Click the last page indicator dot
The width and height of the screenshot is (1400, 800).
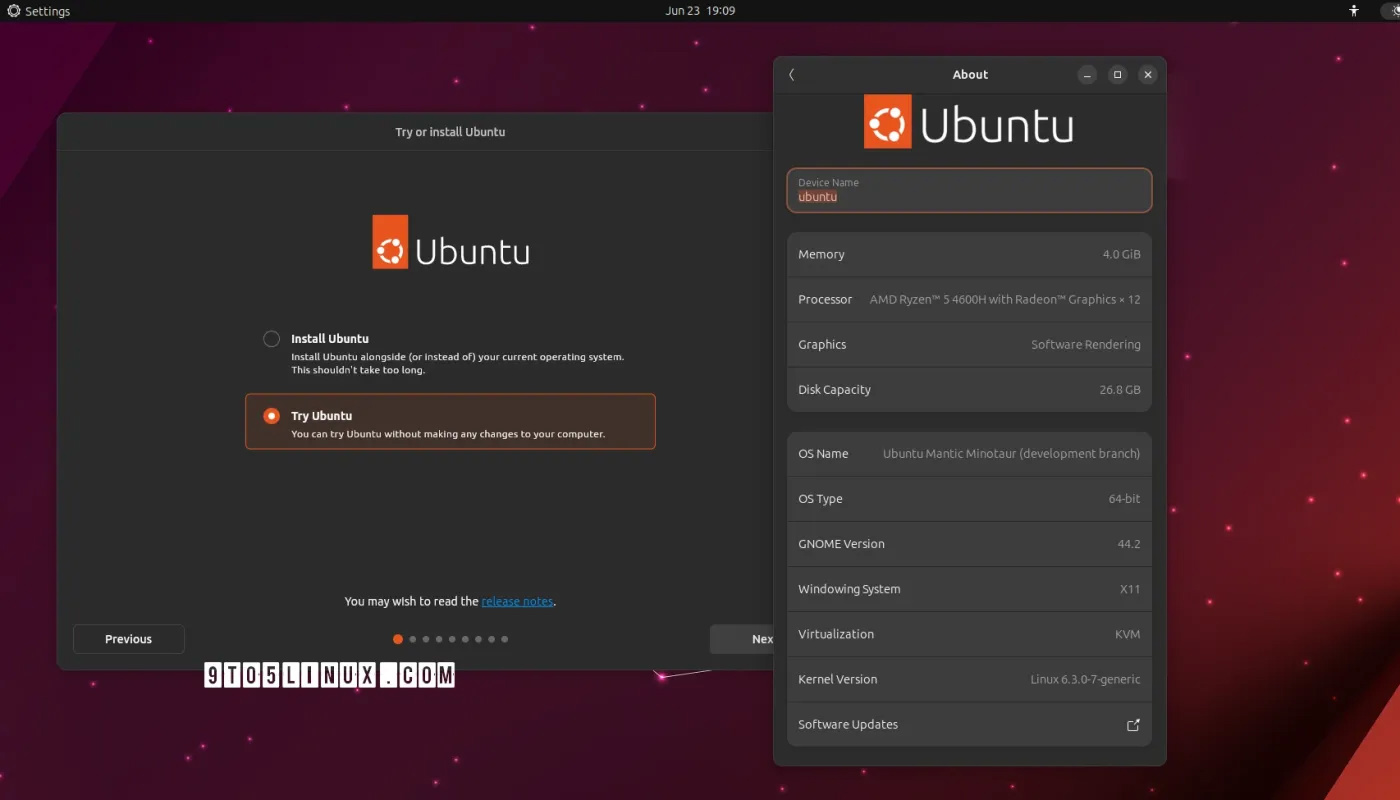pos(504,638)
